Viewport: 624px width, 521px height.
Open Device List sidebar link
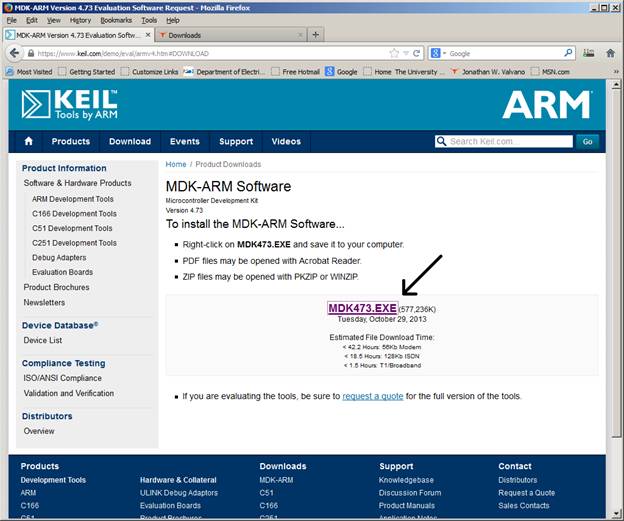point(43,340)
